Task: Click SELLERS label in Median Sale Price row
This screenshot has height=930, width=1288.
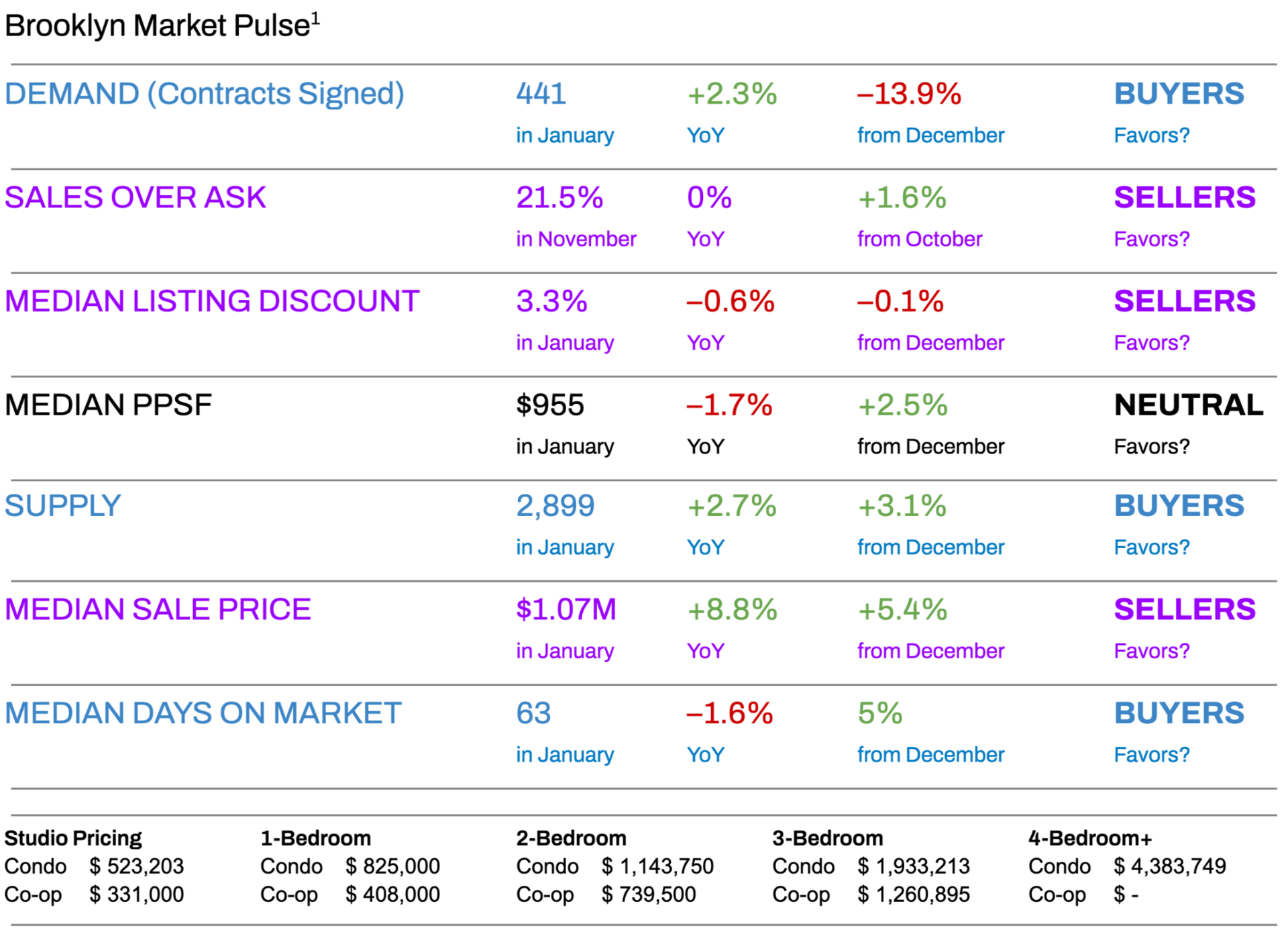Action: (1184, 609)
